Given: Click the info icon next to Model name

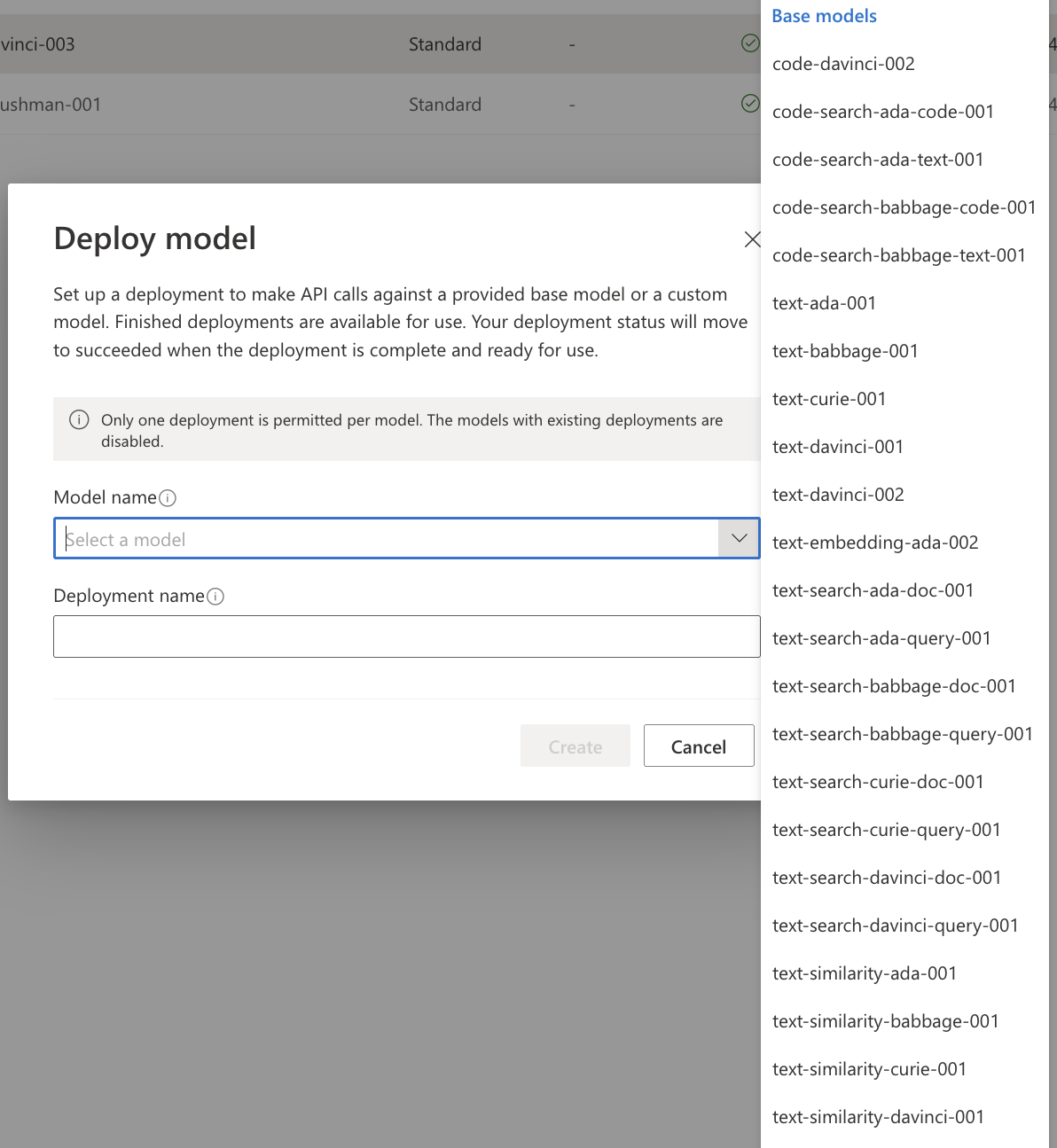Looking at the screenshot, I should (x=168, y=498).
